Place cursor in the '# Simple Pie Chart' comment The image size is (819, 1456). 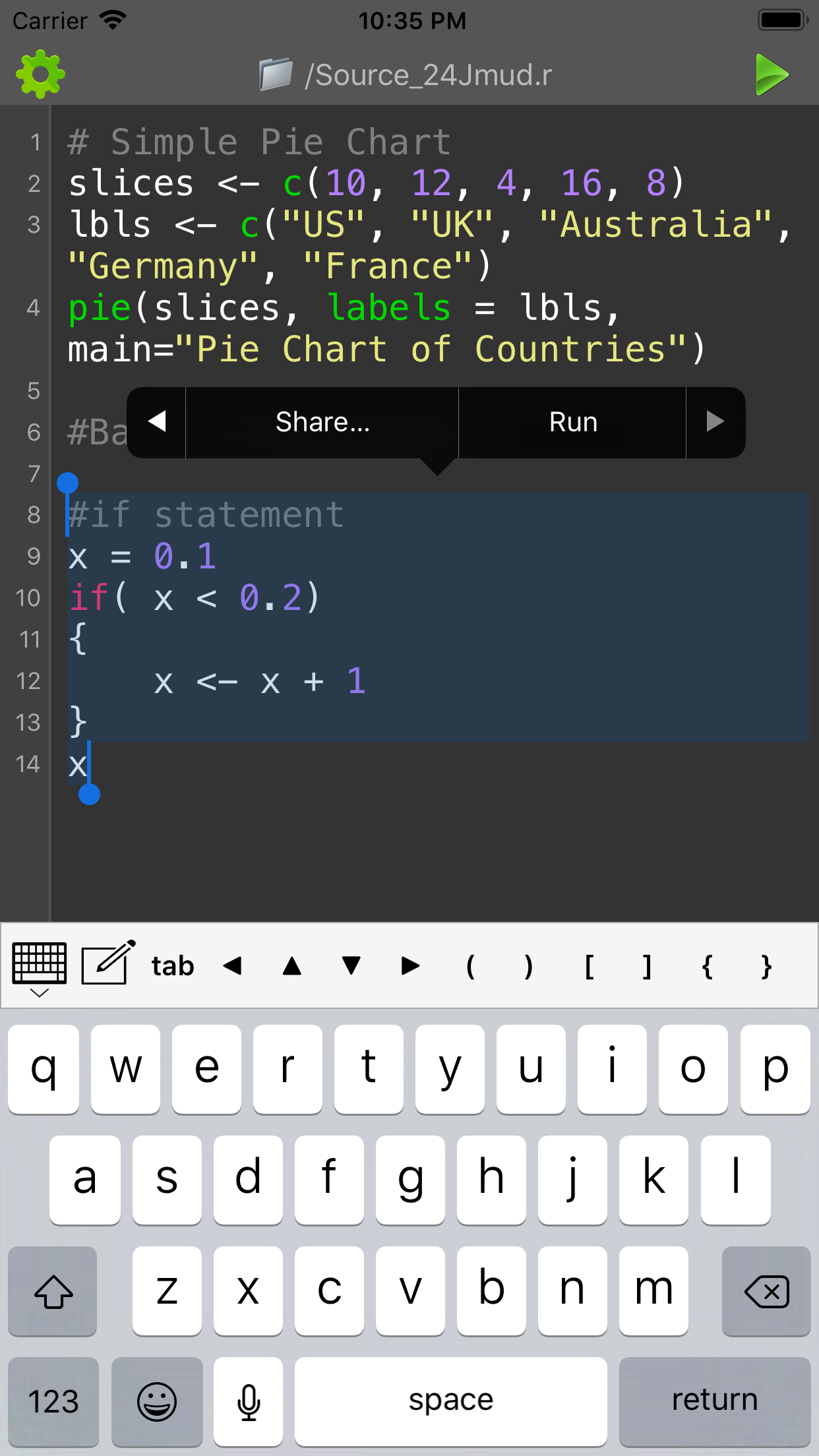(259, 142)
